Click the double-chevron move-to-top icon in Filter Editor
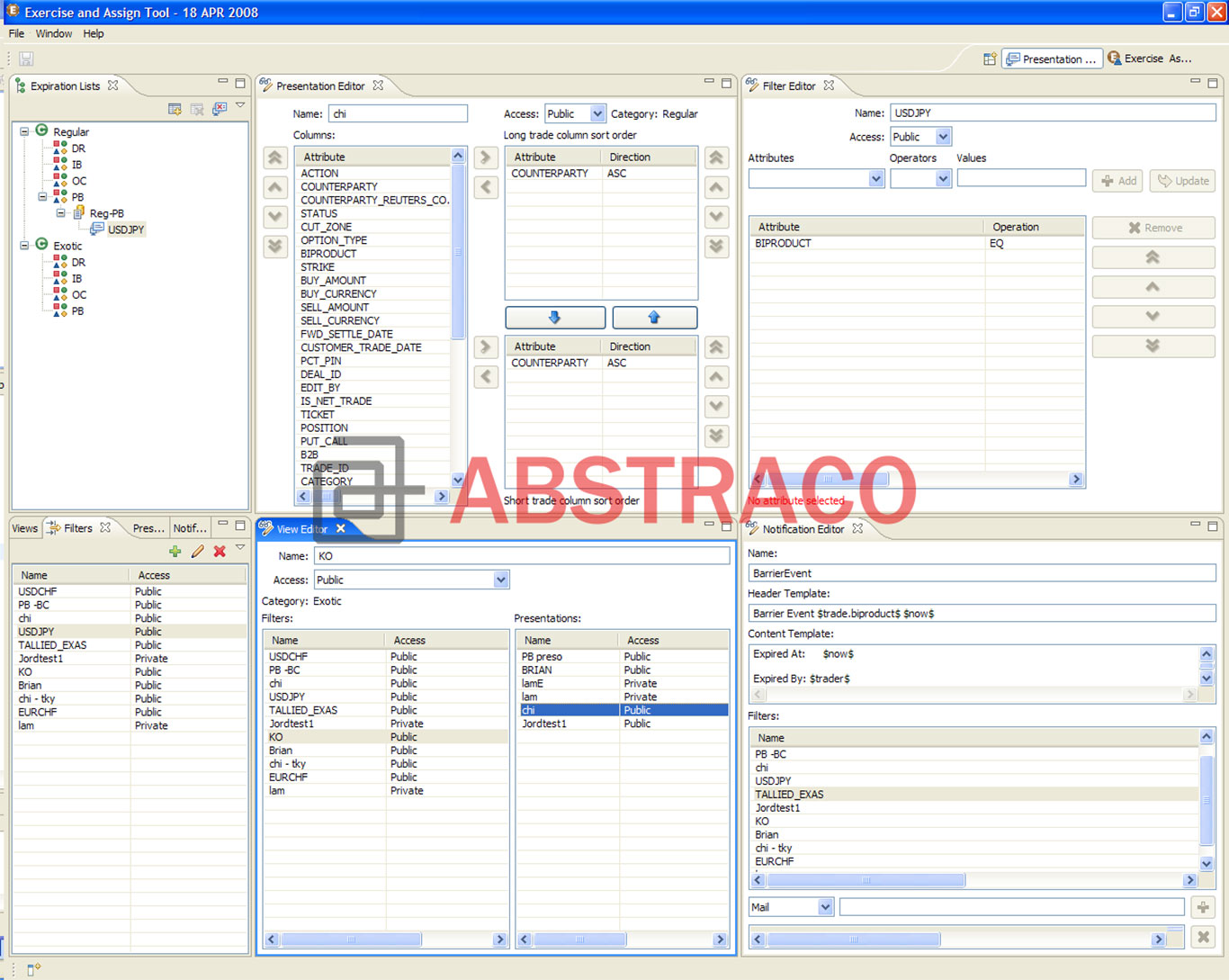1229x980 pixels. coord(1153,257)
